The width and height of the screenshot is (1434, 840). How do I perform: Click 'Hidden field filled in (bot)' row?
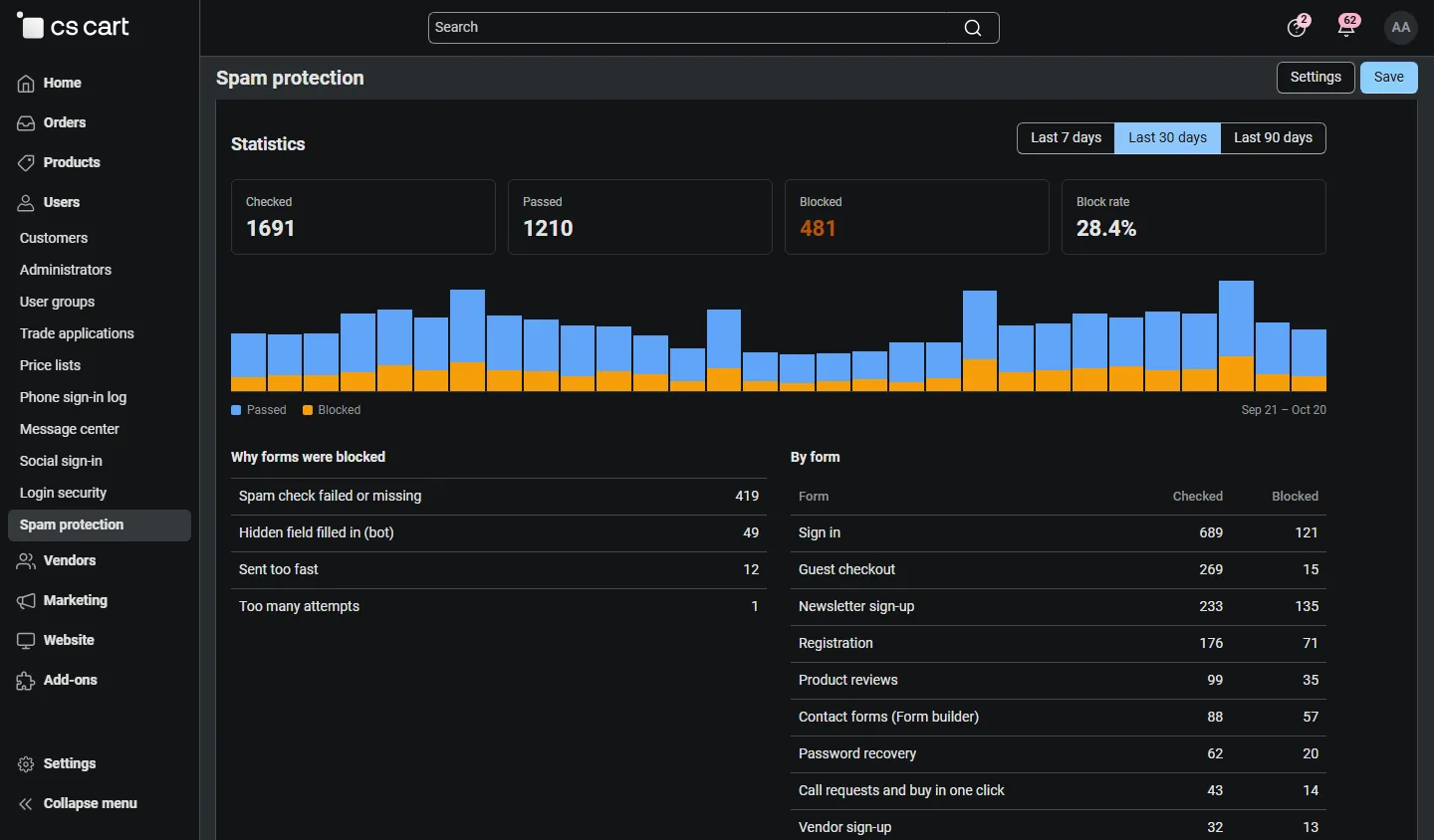coord(499,533)
